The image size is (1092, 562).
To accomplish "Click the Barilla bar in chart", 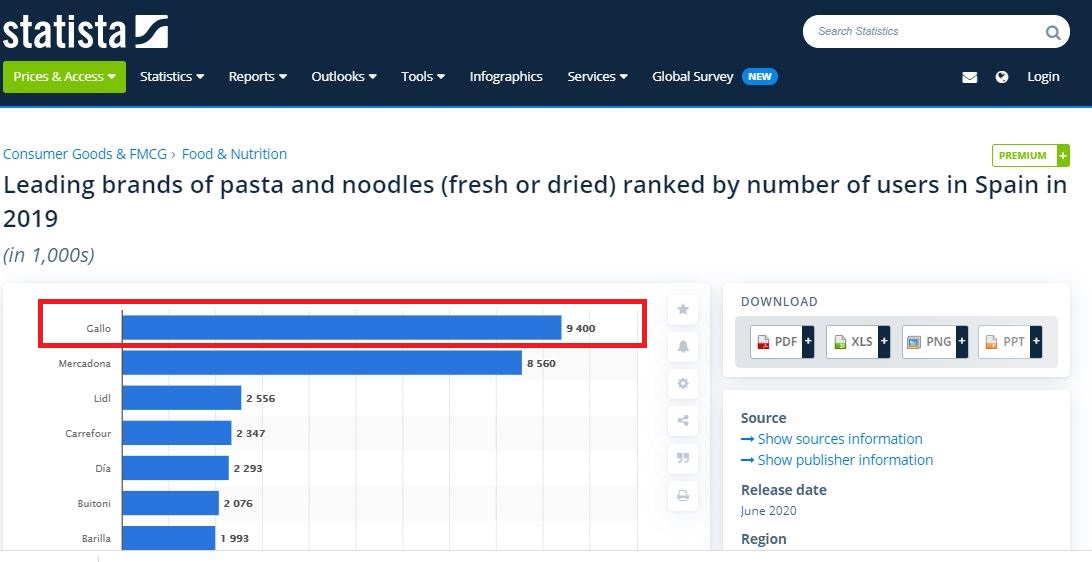I will (x=169, y=538).
